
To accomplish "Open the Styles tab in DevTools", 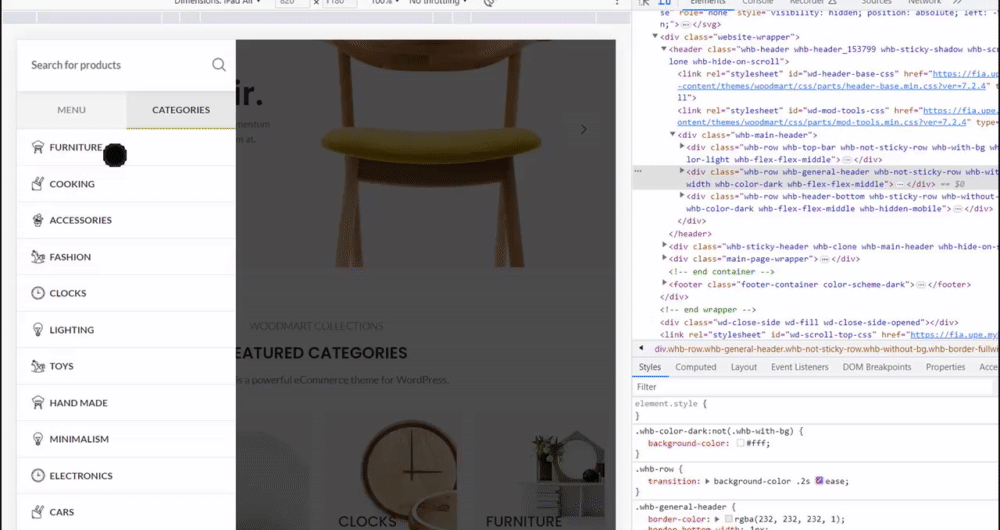I will click(x=650, y=367).
